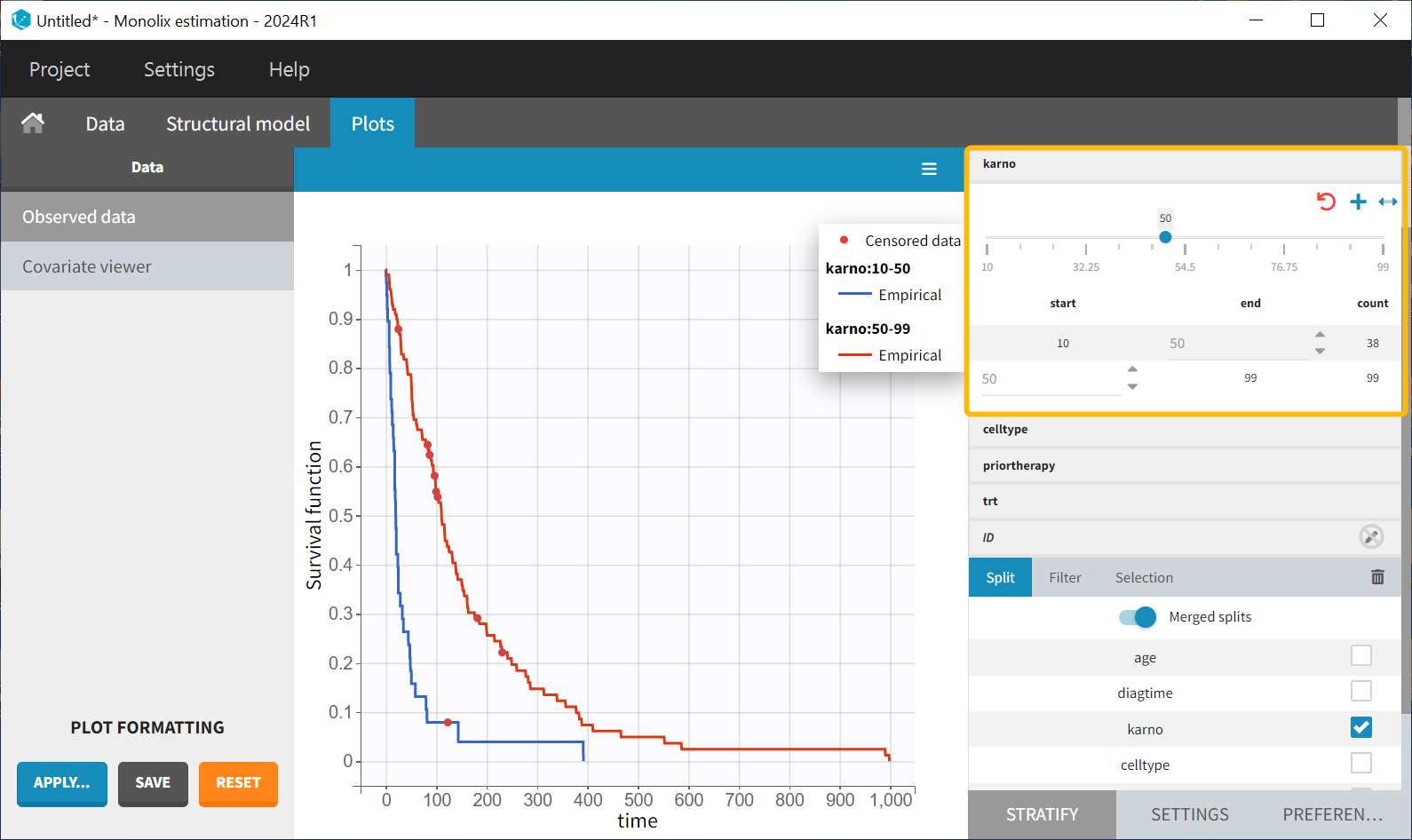Click the home icon in navigation bar
The width and height of the screenshot is (1412, 840).
[x=33, y=123]
